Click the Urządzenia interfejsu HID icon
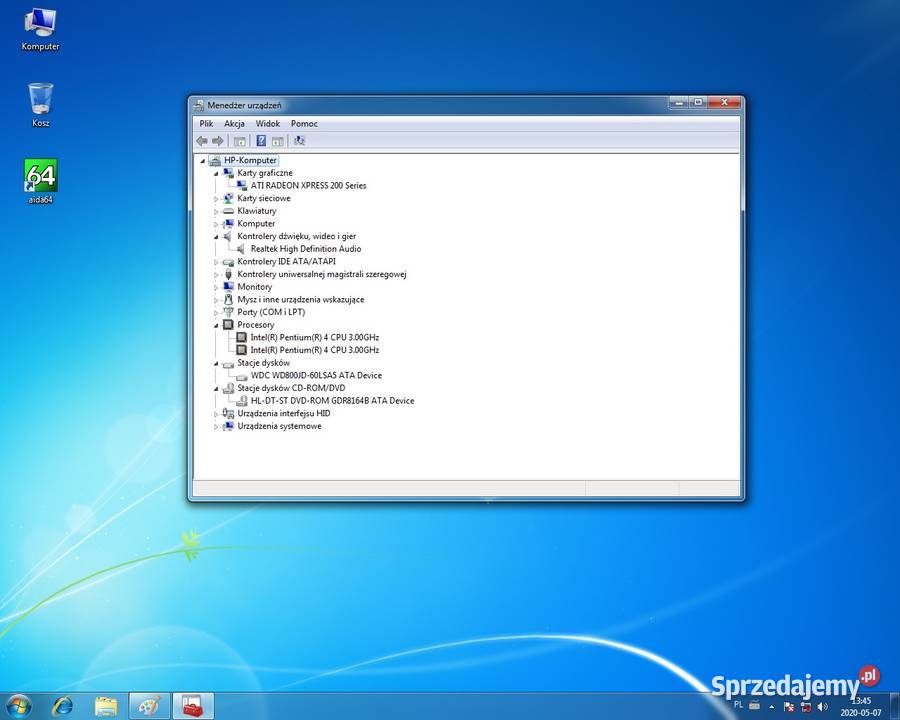 [228, 413]
